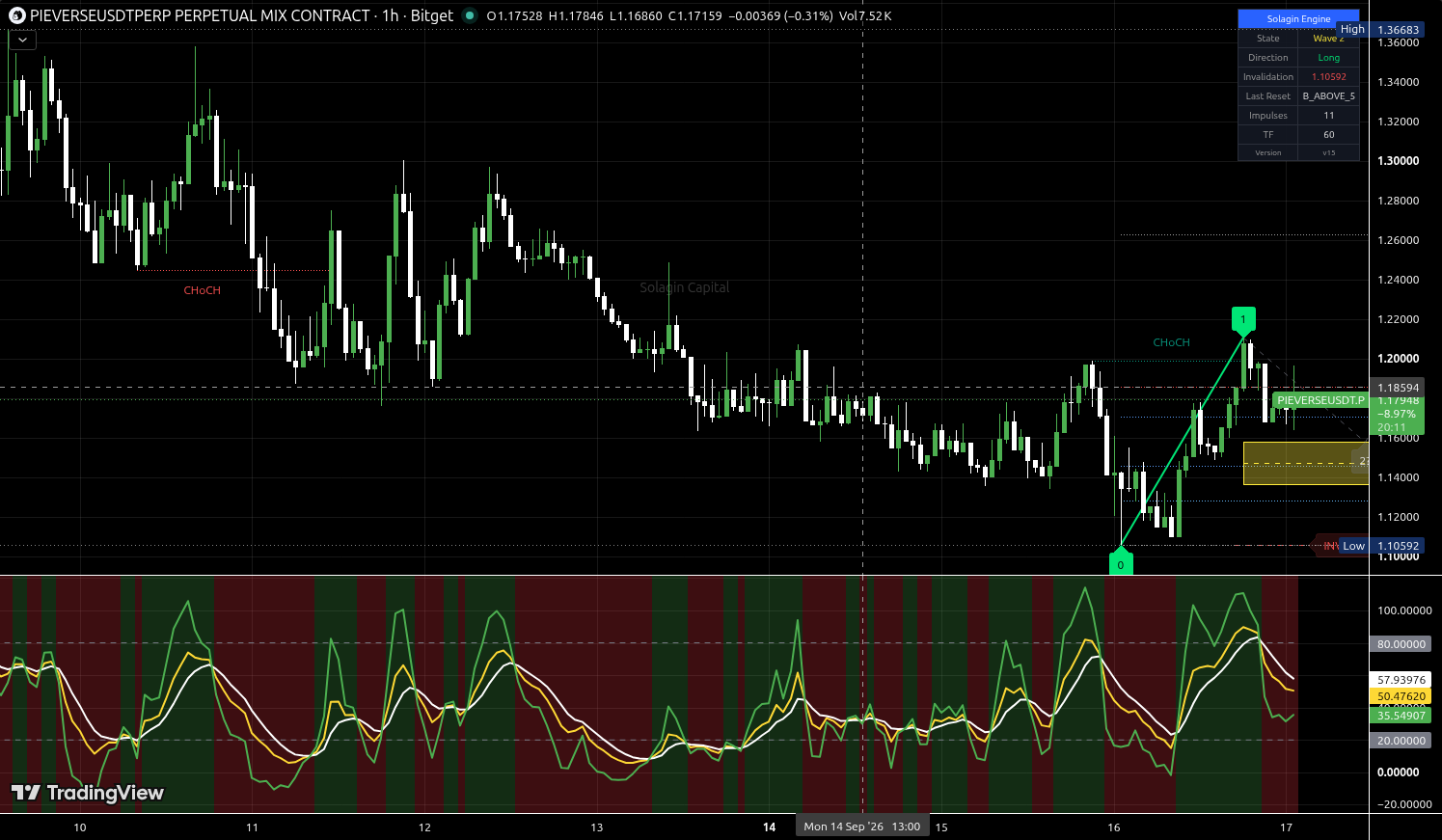Click the 1.18594 crosshair price label

[x=1398, y=388]
